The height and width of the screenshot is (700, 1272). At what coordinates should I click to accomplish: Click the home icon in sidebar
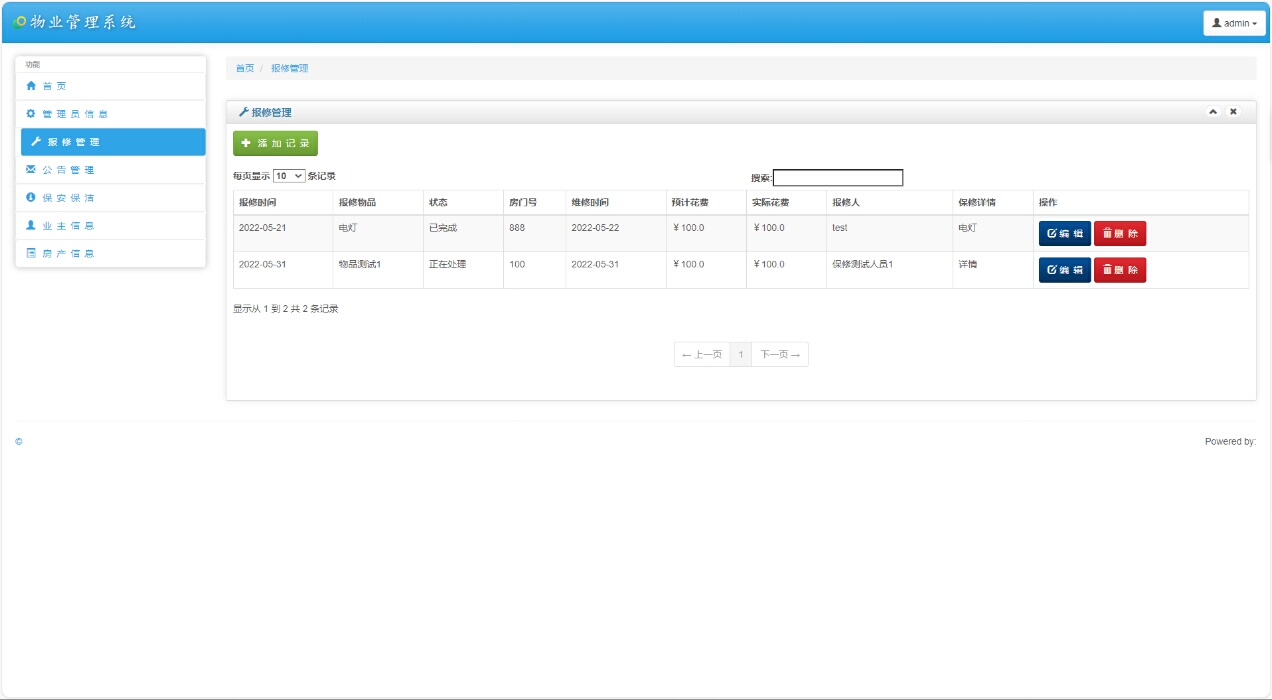31,86
